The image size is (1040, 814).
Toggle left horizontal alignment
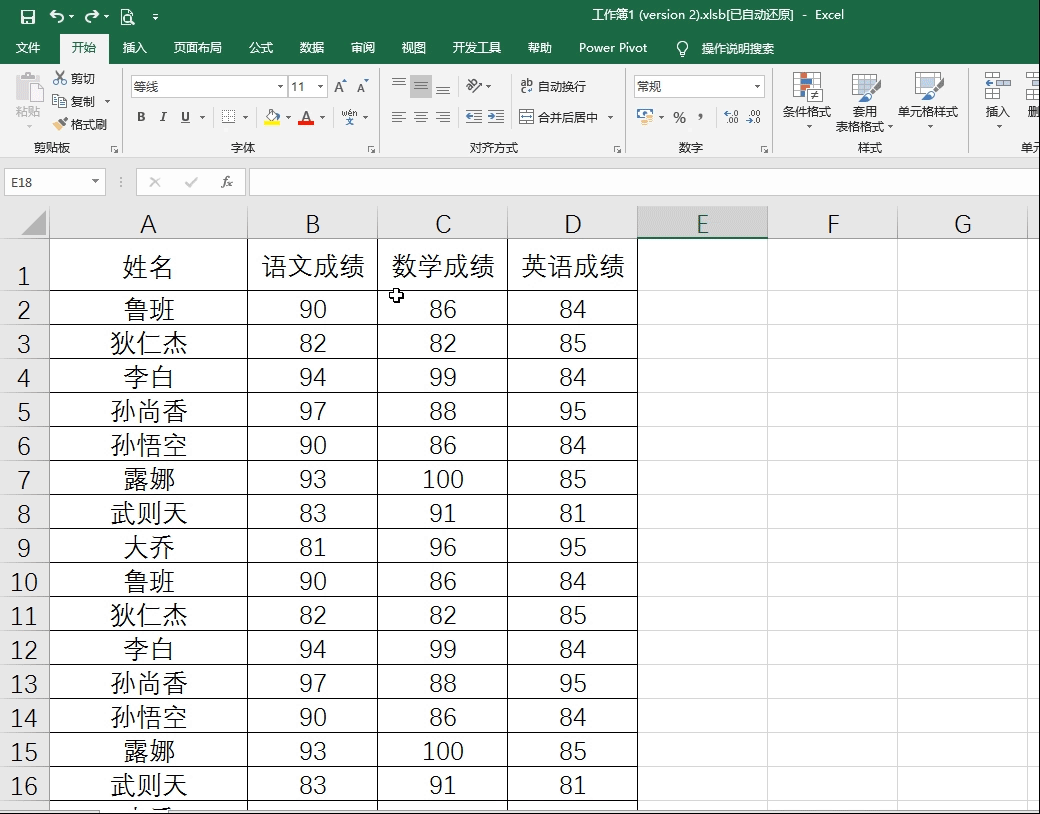399,117
